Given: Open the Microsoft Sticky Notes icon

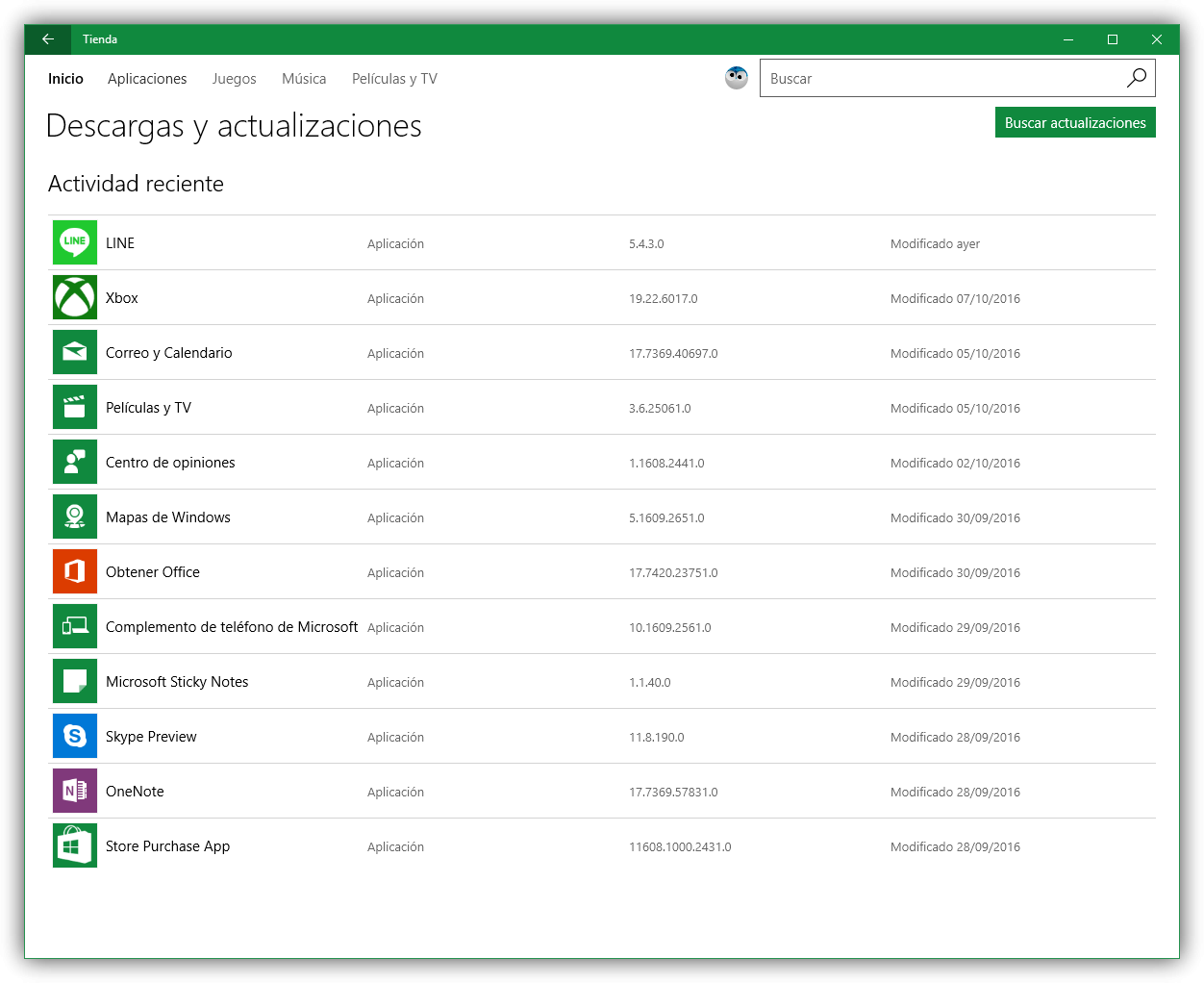Looking at the screenshot, I should click(x=75, y=681).
